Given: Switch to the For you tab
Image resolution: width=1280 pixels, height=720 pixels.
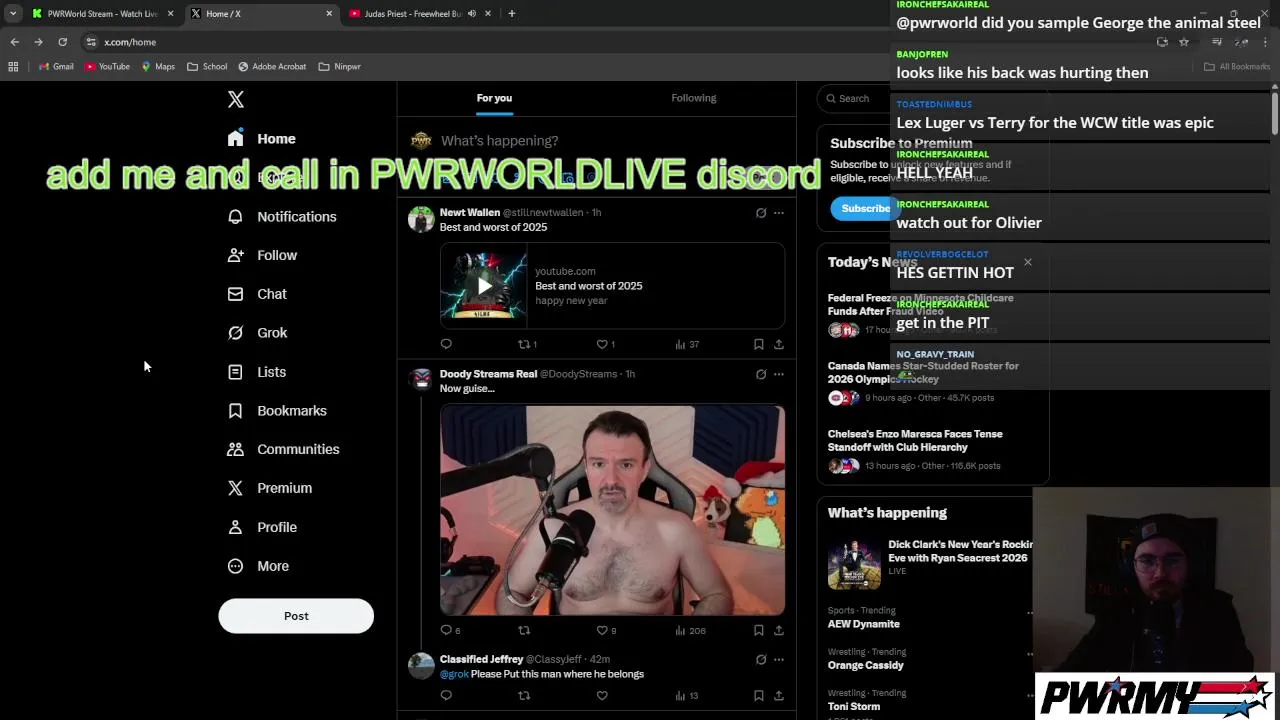Looking at the screenshot, I should coord(494,98).
